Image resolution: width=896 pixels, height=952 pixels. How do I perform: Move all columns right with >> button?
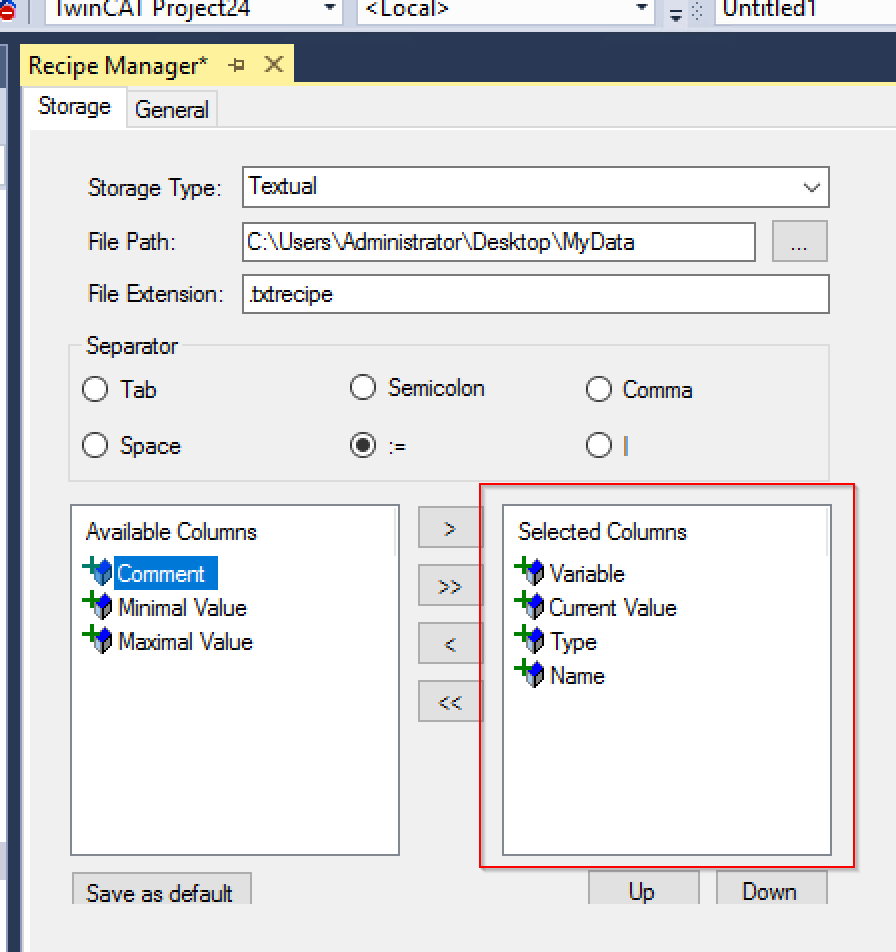449,586
